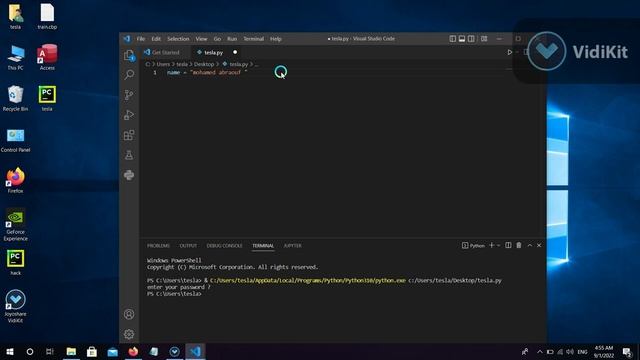
Task: Select the tesla.py editor tab
Action: [213, 52]
